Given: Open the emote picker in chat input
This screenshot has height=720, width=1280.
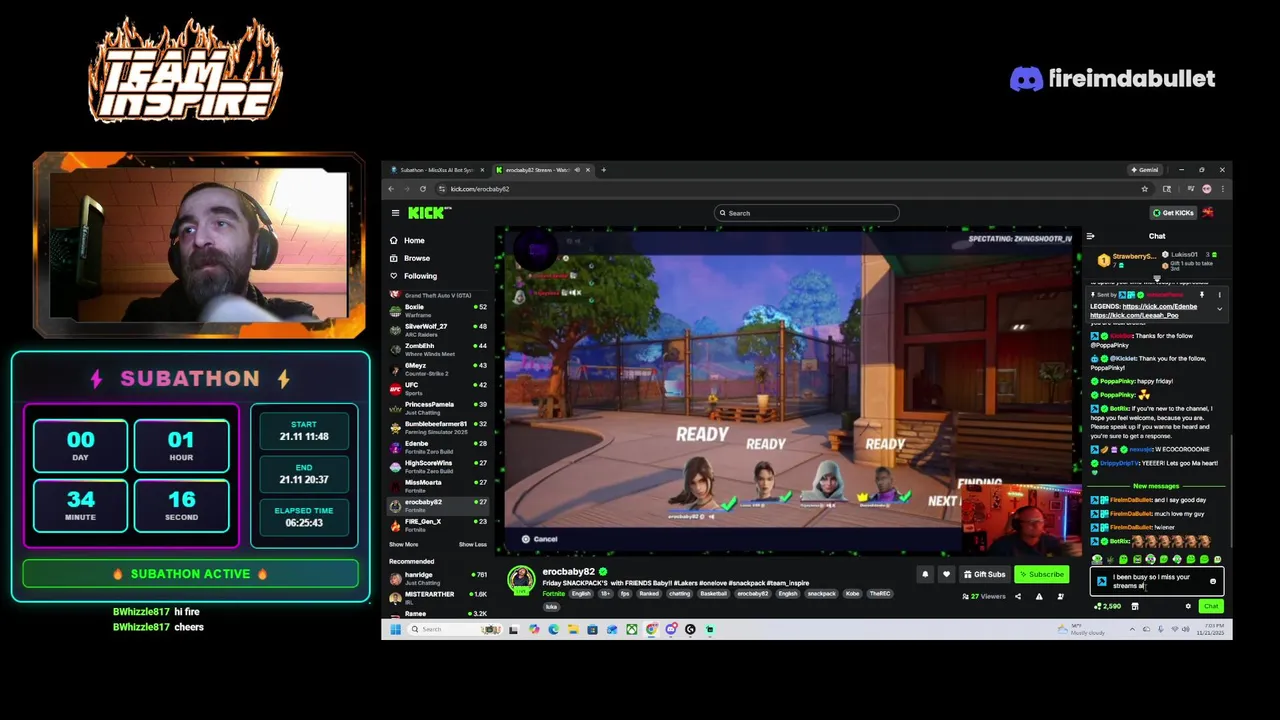Looking at the screenshot, I should [x=1213, y=581].
